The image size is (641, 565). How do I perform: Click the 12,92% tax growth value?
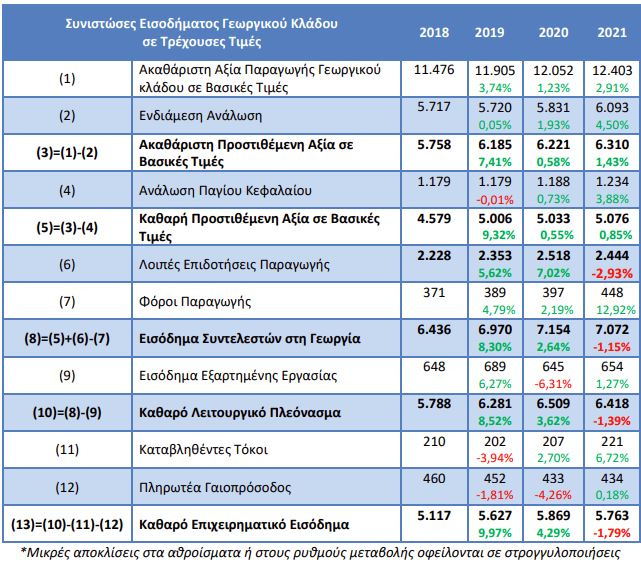(616, 310)
